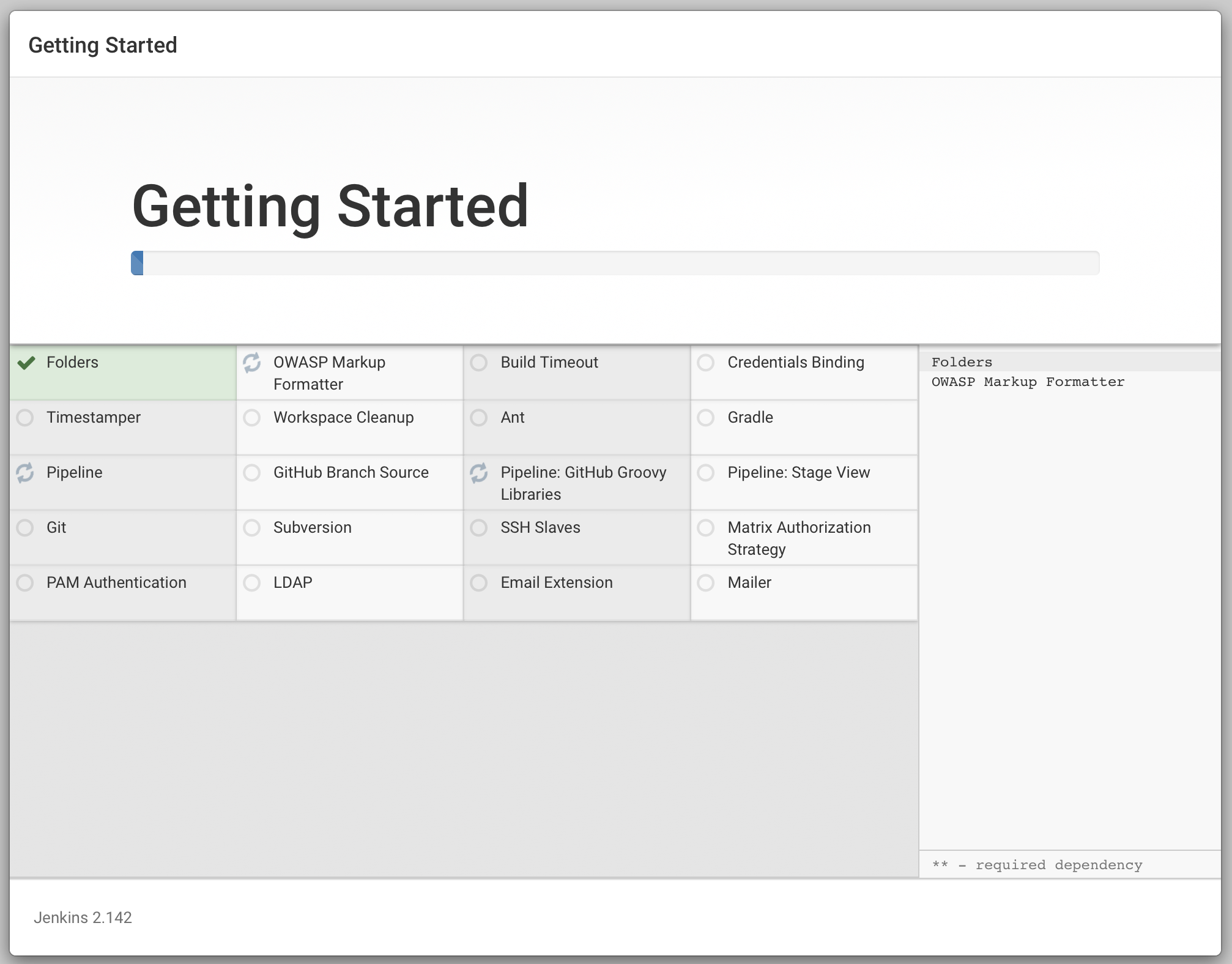Select the GitHub Branch Source plugin label
1232x964 pixels.
351,473
